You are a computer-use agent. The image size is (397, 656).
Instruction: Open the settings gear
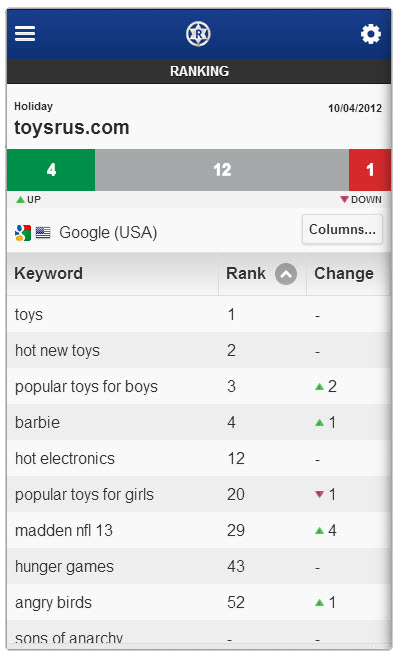coord(371,34)
